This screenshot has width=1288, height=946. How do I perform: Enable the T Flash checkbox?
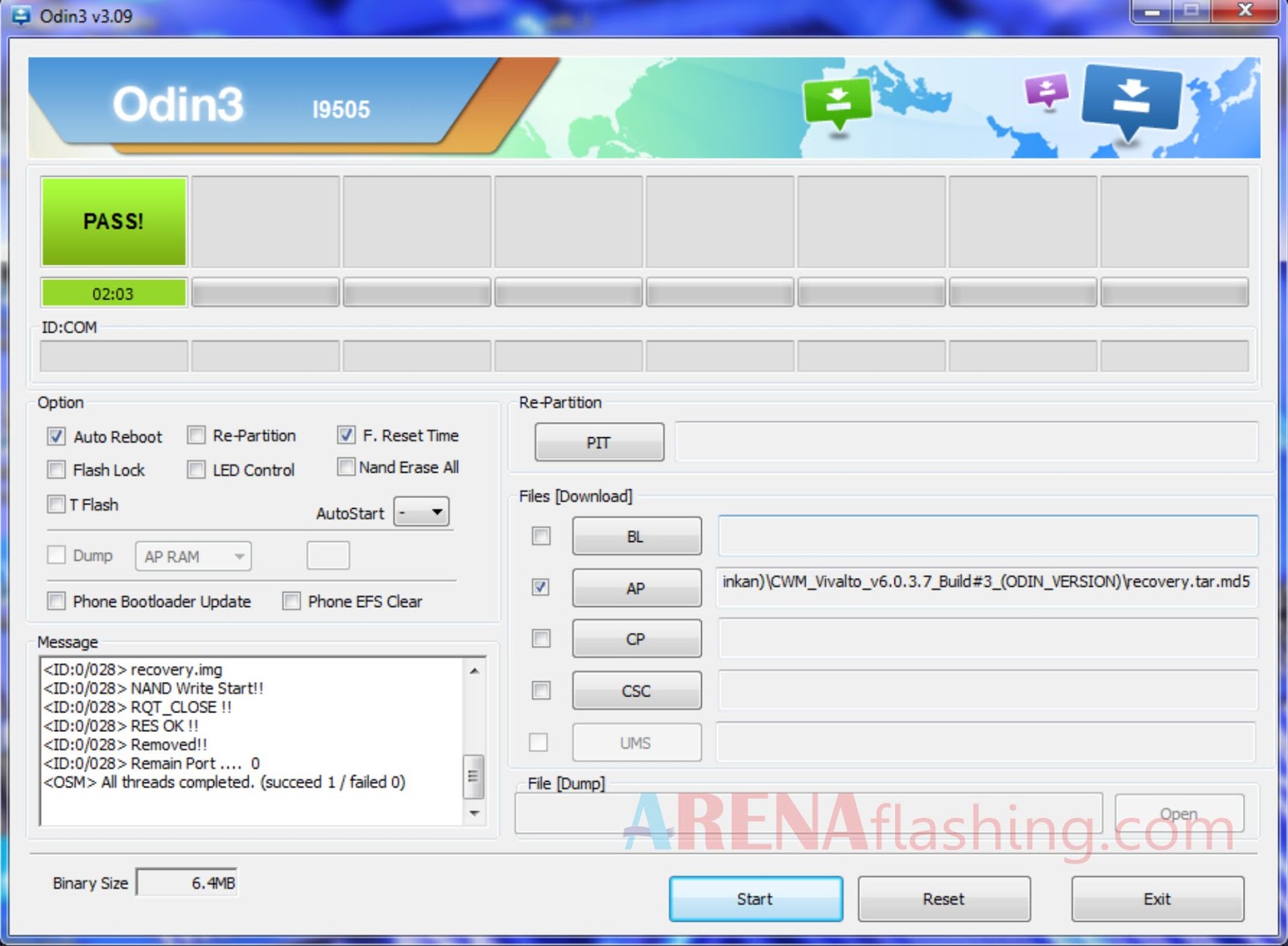point(56,504)
